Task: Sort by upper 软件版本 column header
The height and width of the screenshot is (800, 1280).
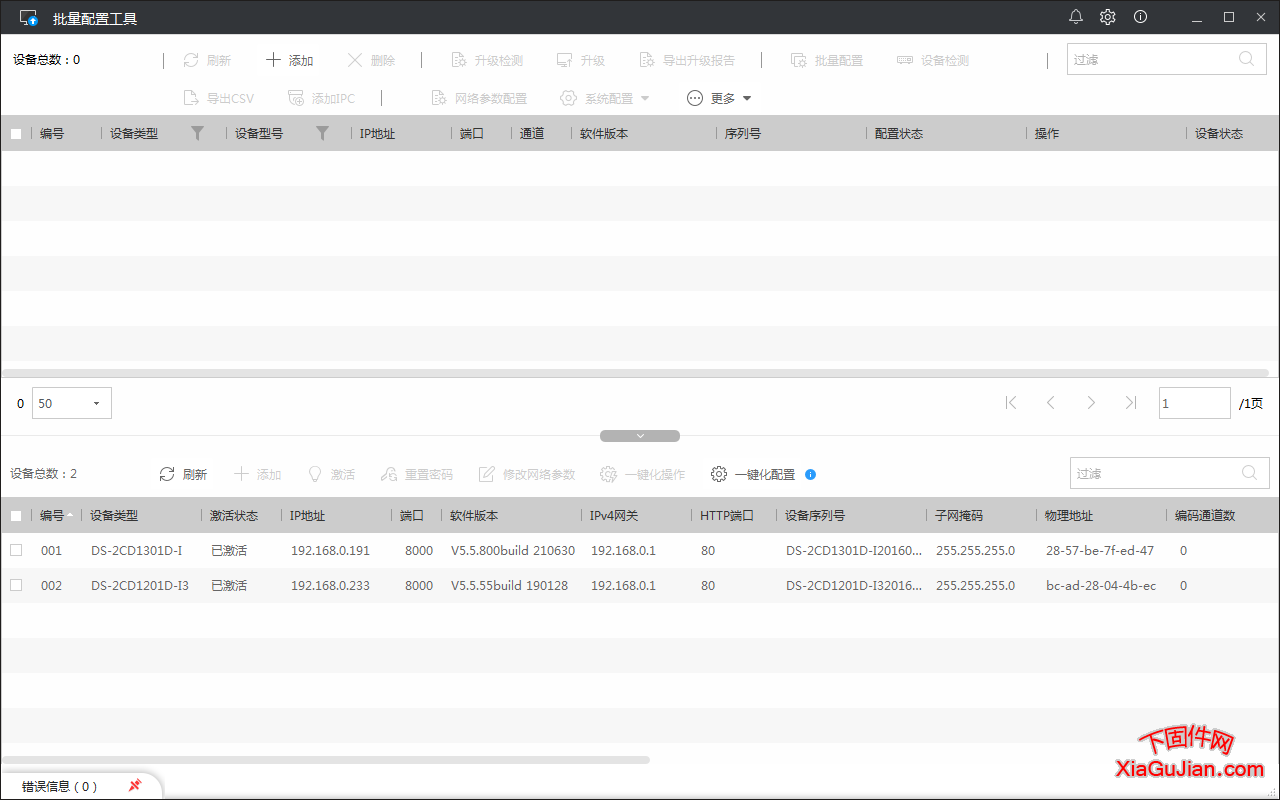Action: click(x=604, y=133)
